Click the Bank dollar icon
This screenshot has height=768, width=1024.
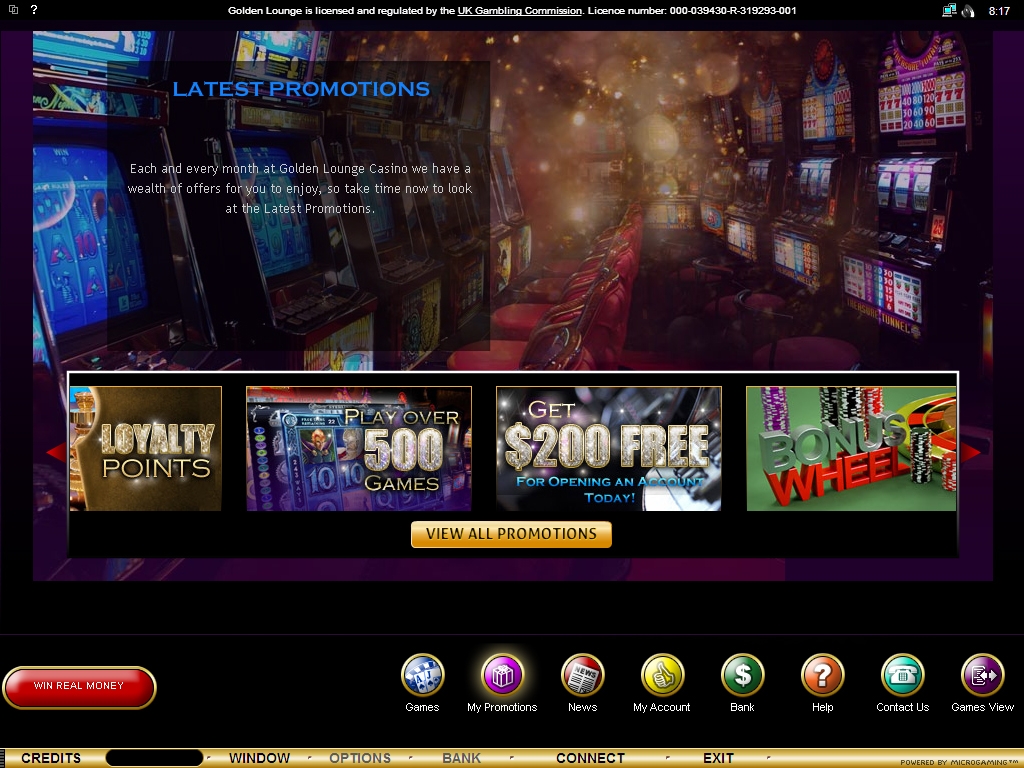pyautogui.click(x=742, y=676)
